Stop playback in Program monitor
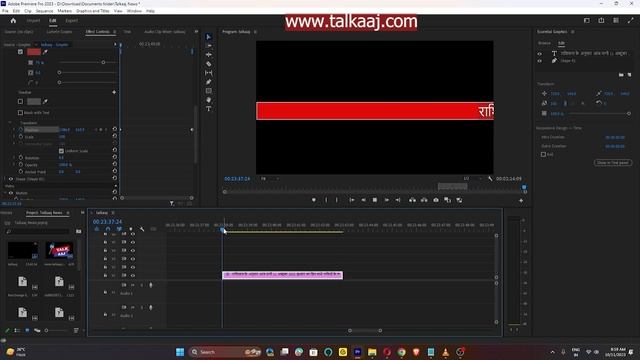640x360 pixels. 375,200
